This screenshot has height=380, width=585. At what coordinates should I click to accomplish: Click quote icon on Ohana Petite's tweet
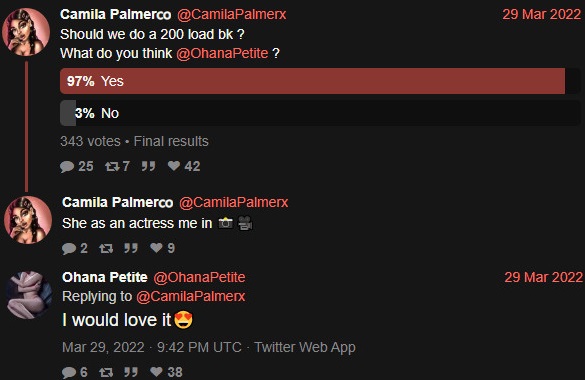point(131,371)
